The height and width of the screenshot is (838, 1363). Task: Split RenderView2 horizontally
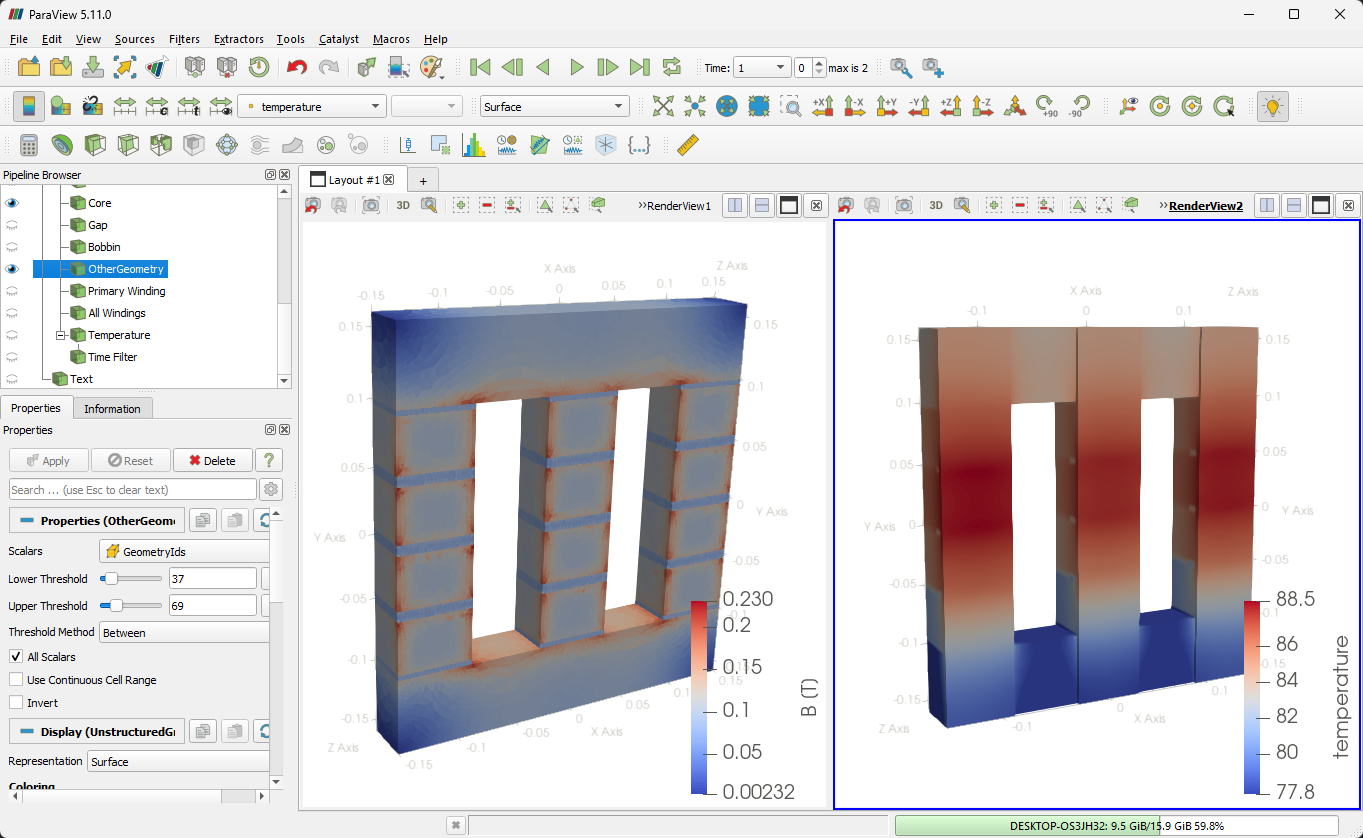coord(1267,205)
